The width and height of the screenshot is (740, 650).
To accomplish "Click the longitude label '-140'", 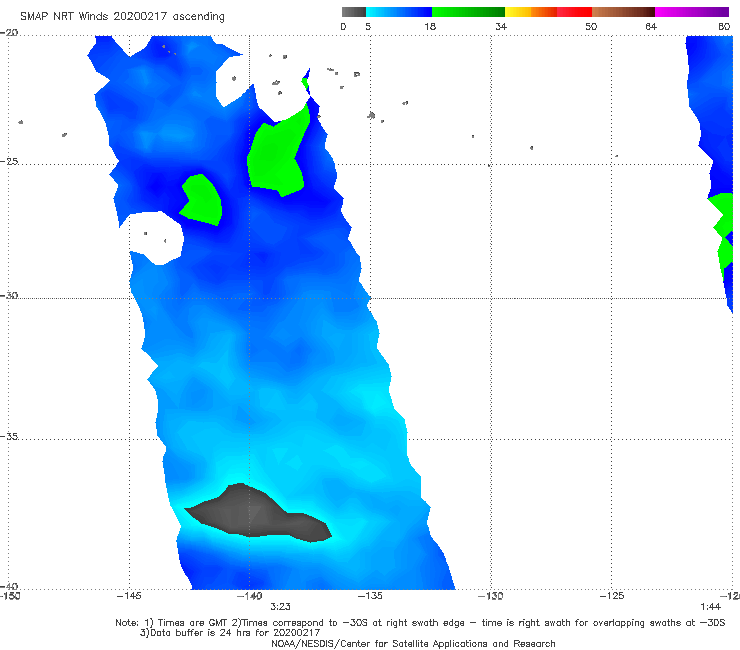I will pyautogui.click(x=250, y=596).
